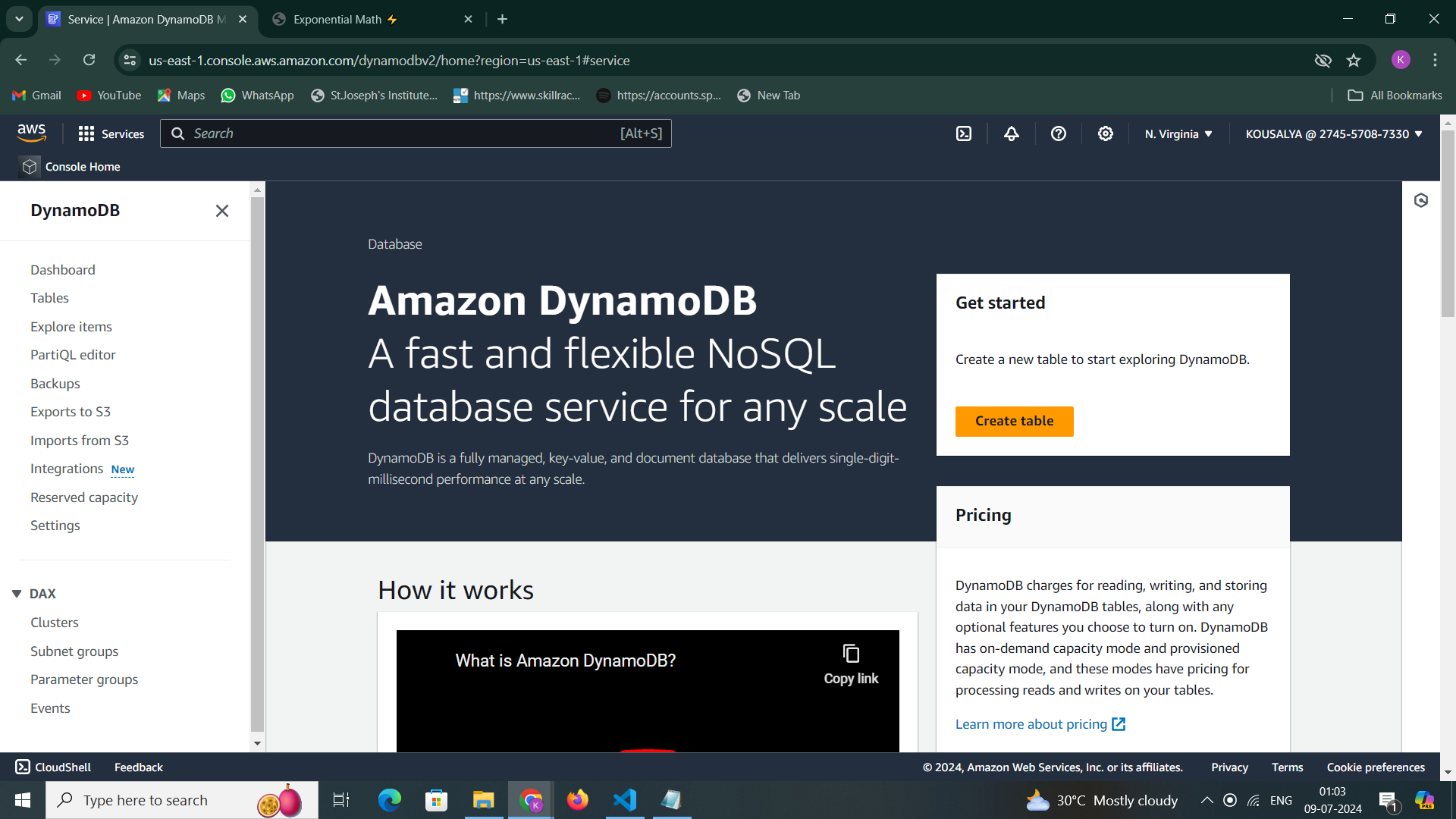Open the Services grid menu
Viewport: 1456px width, 819px height.
pos(111,134)
